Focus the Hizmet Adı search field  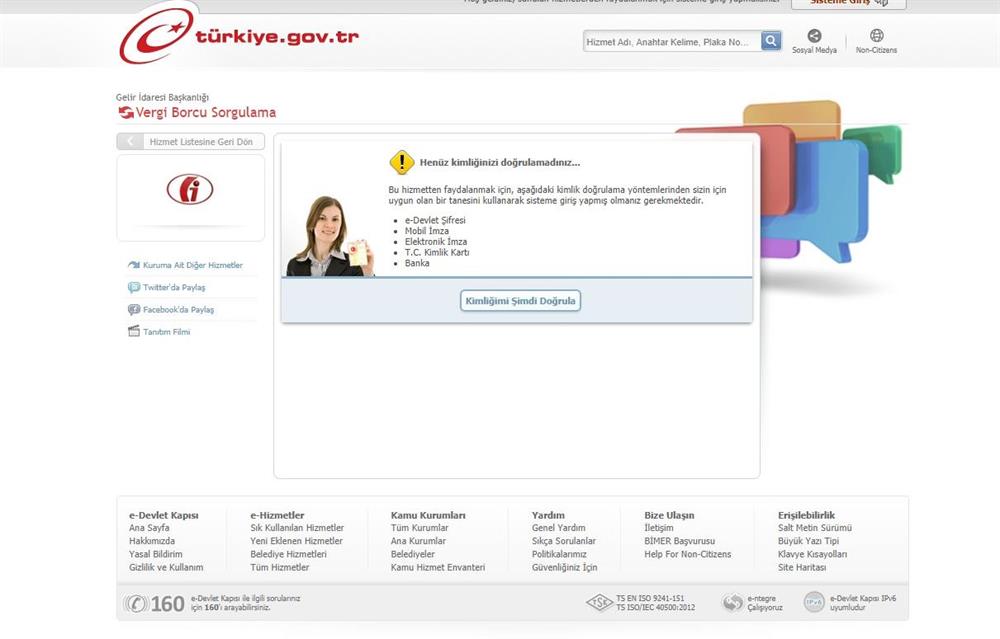click(672, 41)
